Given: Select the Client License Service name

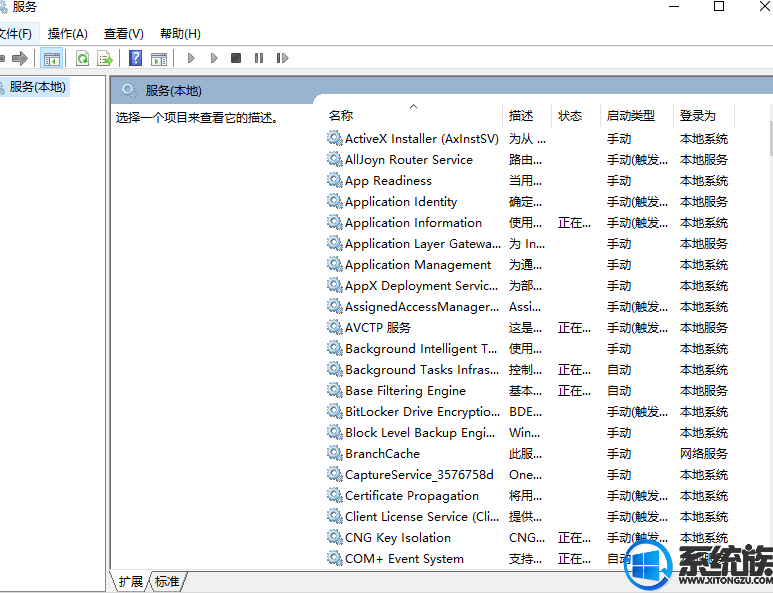Looking at the screenshot, I should 422,517.
